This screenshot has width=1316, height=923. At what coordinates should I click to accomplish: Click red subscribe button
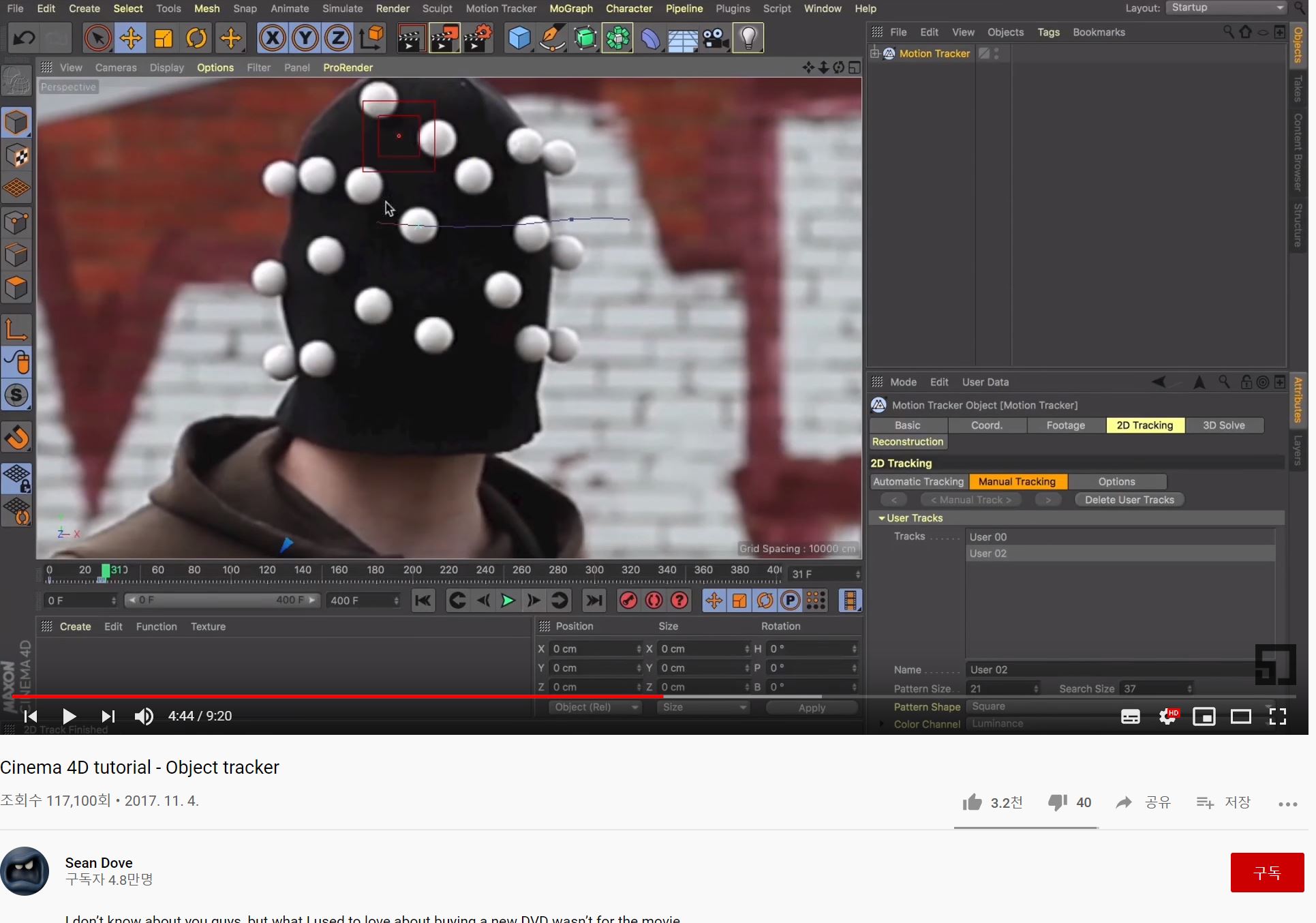click(x=1267, y=873)
